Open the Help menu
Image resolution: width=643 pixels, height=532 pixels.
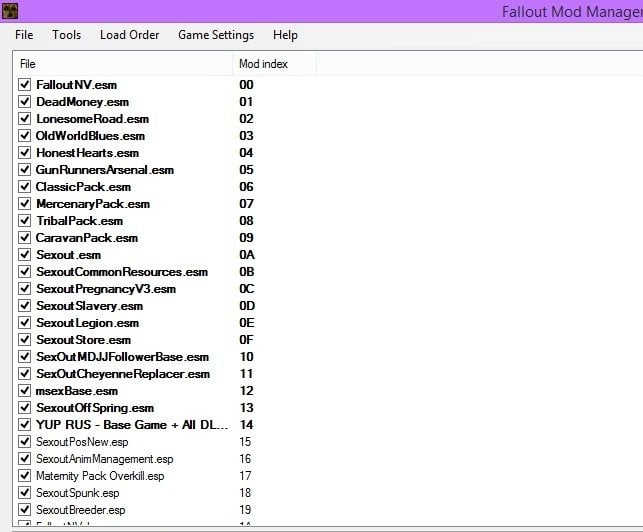[285, 35]
